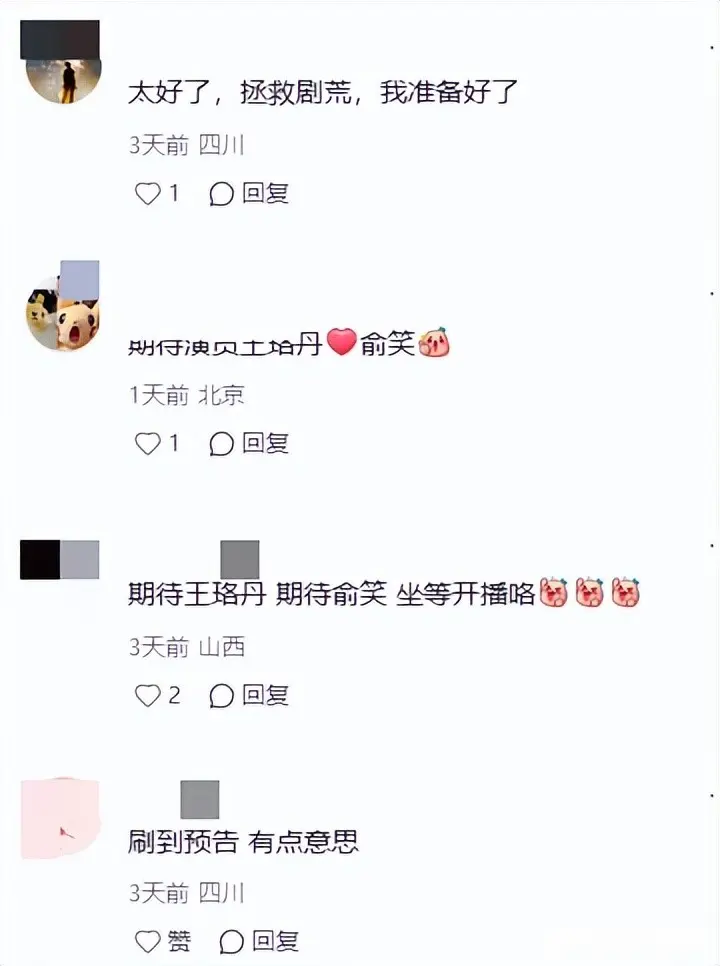This screenshot has width=720, height=966.
Task: Click the like count 2 on Shanxi comment
Action: coord(174,696)
